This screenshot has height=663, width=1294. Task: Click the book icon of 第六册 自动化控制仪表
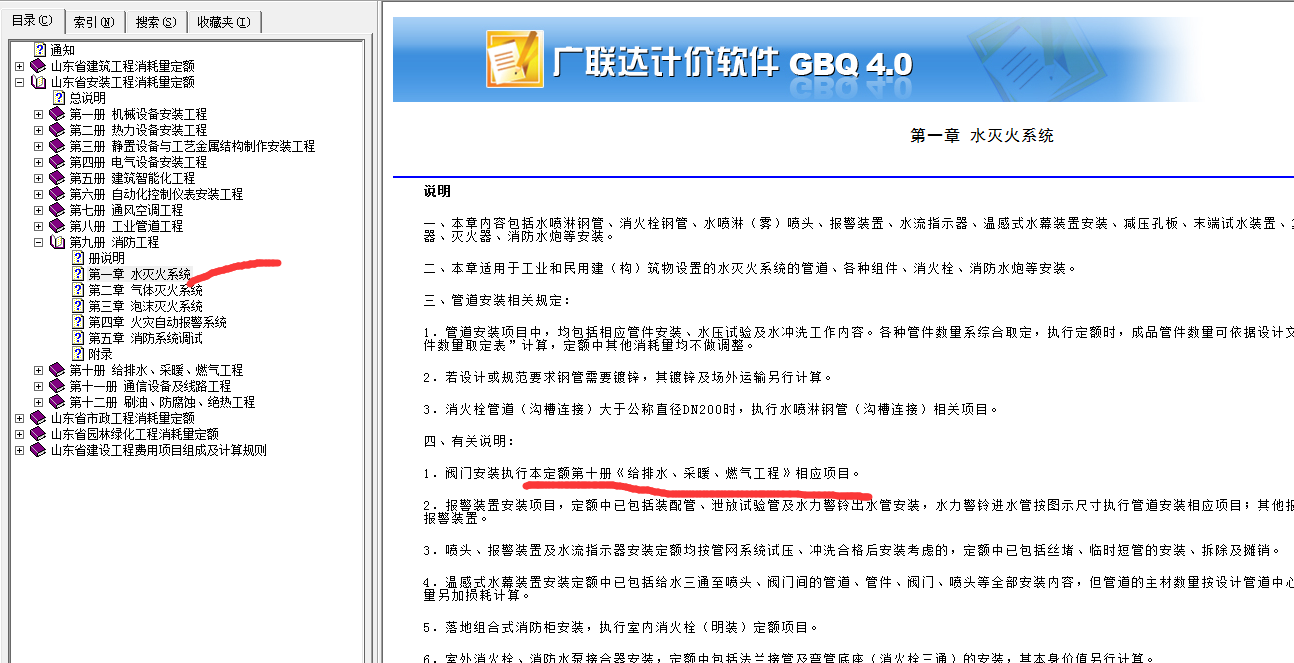[57, 194]
